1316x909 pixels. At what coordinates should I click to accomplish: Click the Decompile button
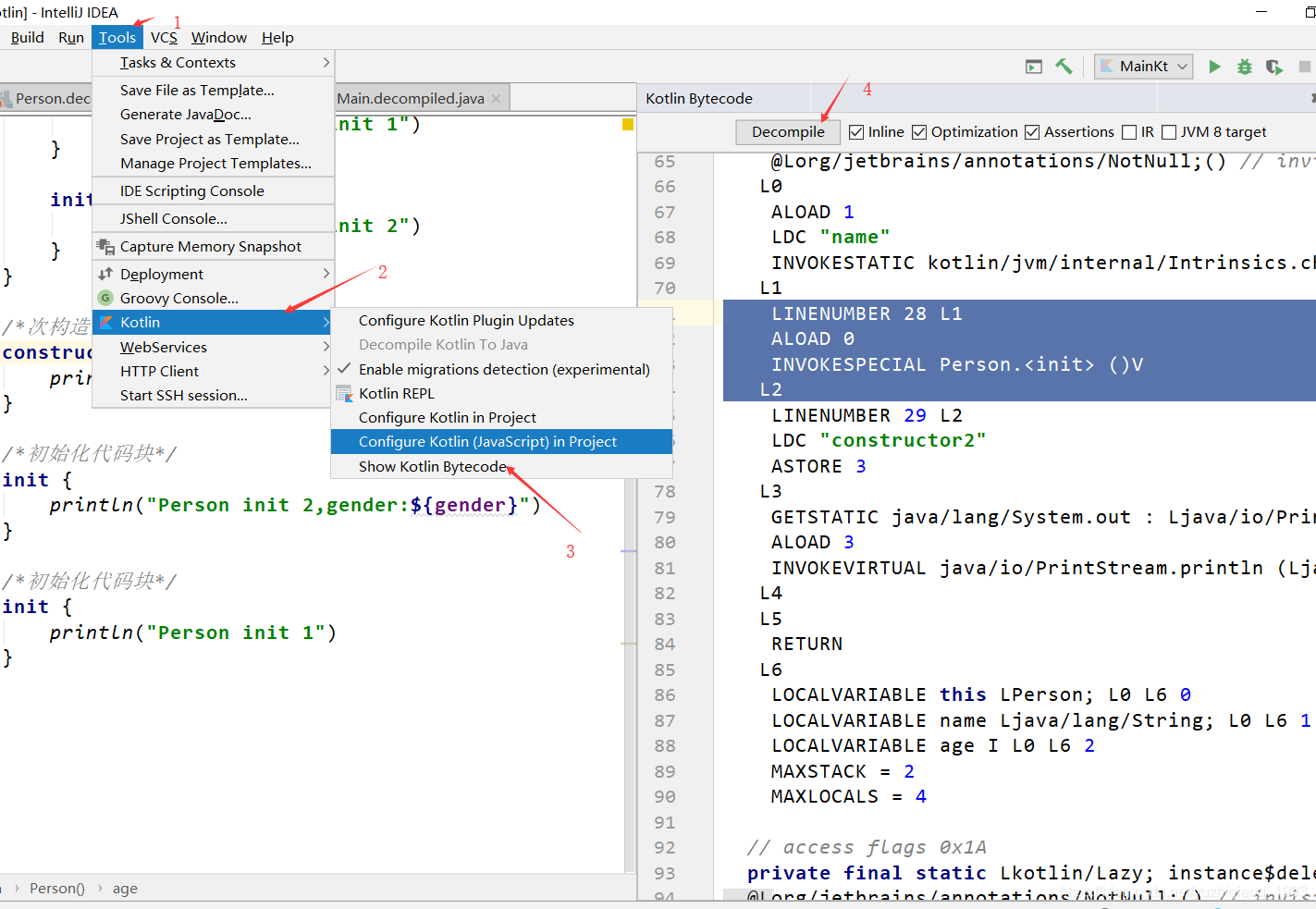coord(788,132)
